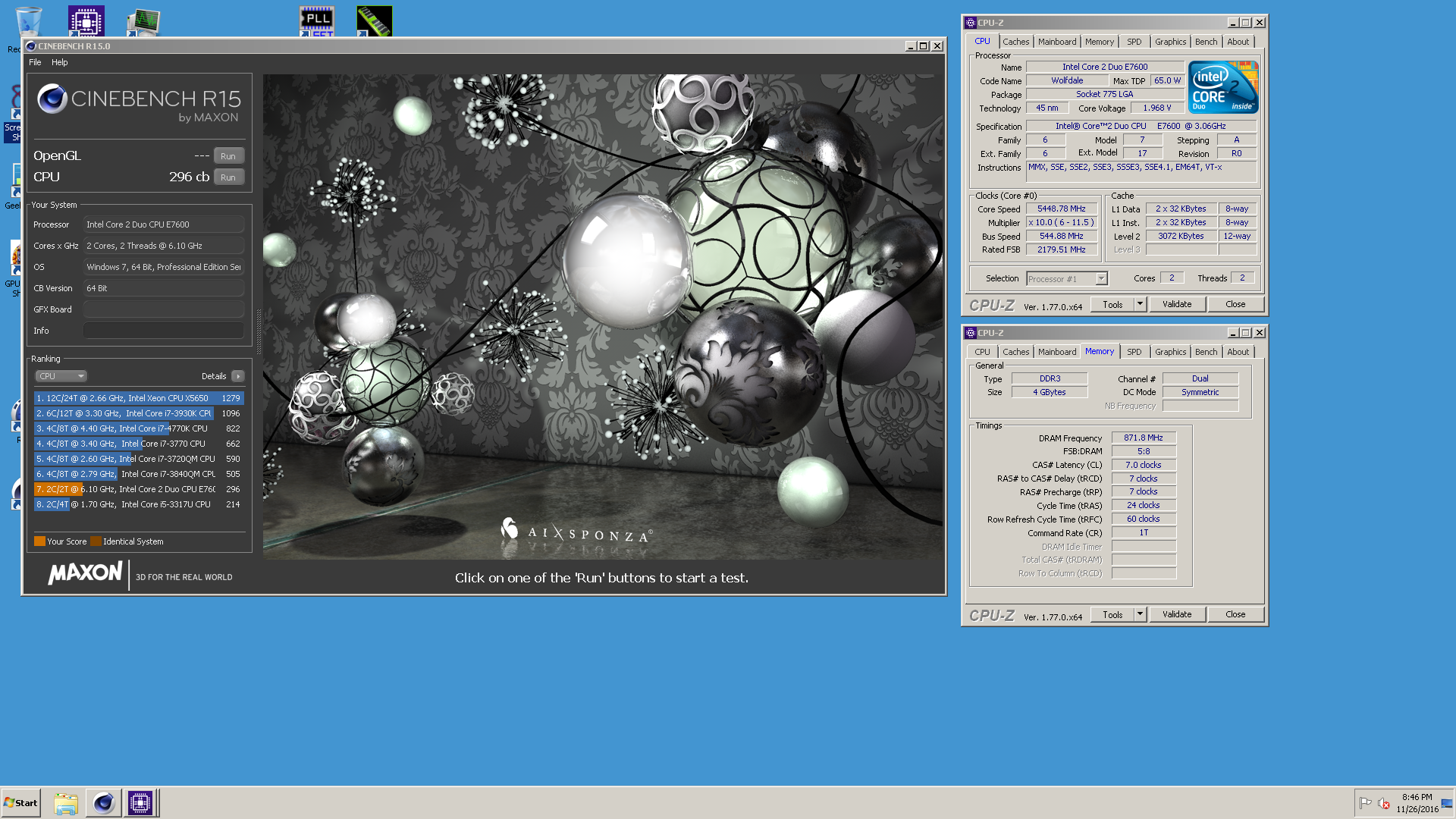Click the Core Speed 5448.78 MHz value
1456x819 pixels.
pos(1061,209)
